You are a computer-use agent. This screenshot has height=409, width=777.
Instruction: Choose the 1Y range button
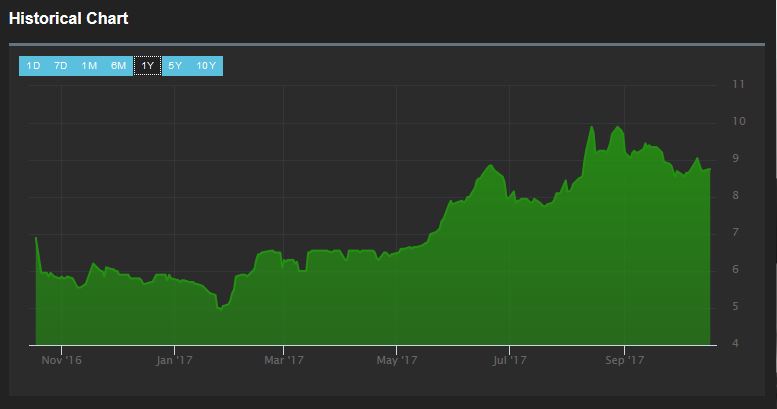(148, 66)
